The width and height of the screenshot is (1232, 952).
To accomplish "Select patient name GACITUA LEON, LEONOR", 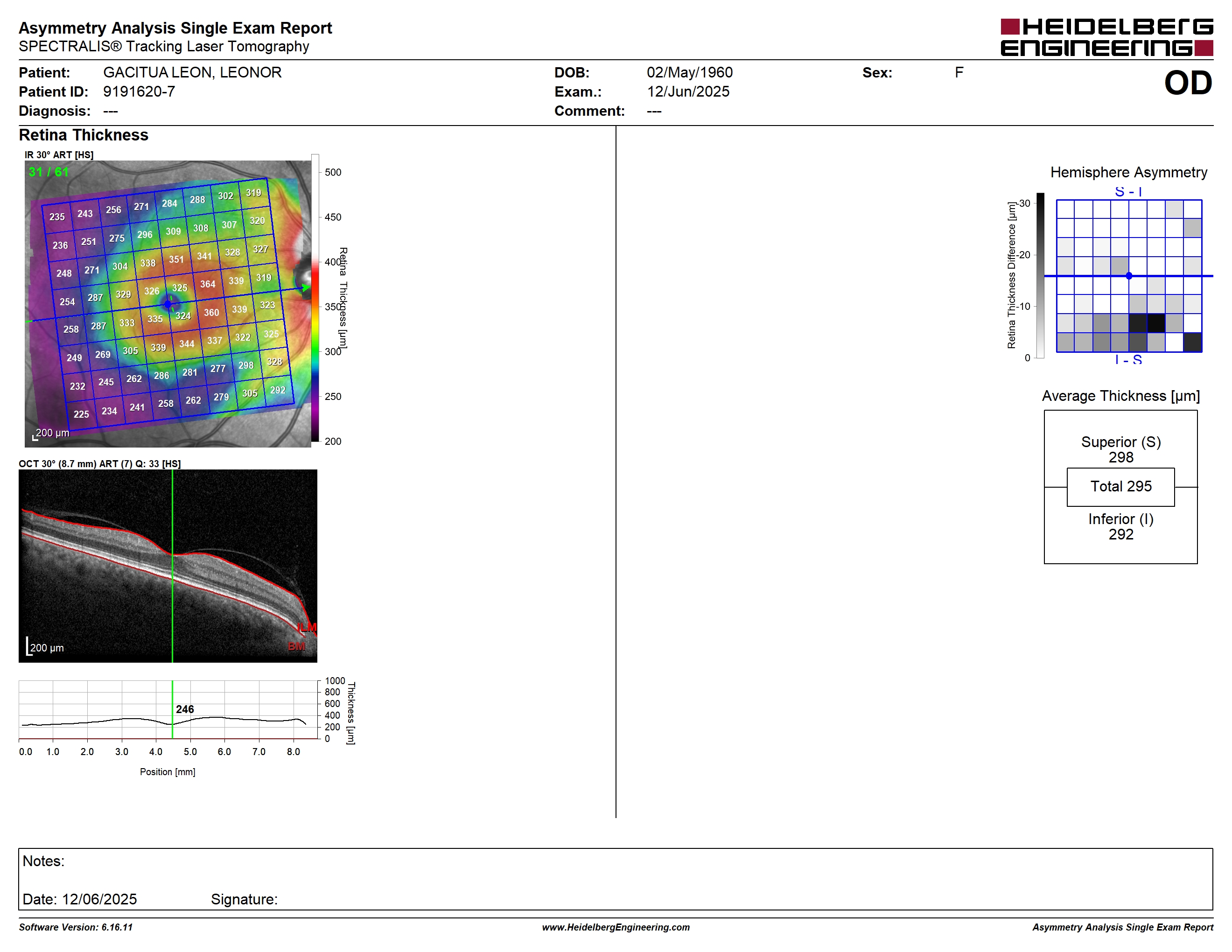I will (192, 73).
